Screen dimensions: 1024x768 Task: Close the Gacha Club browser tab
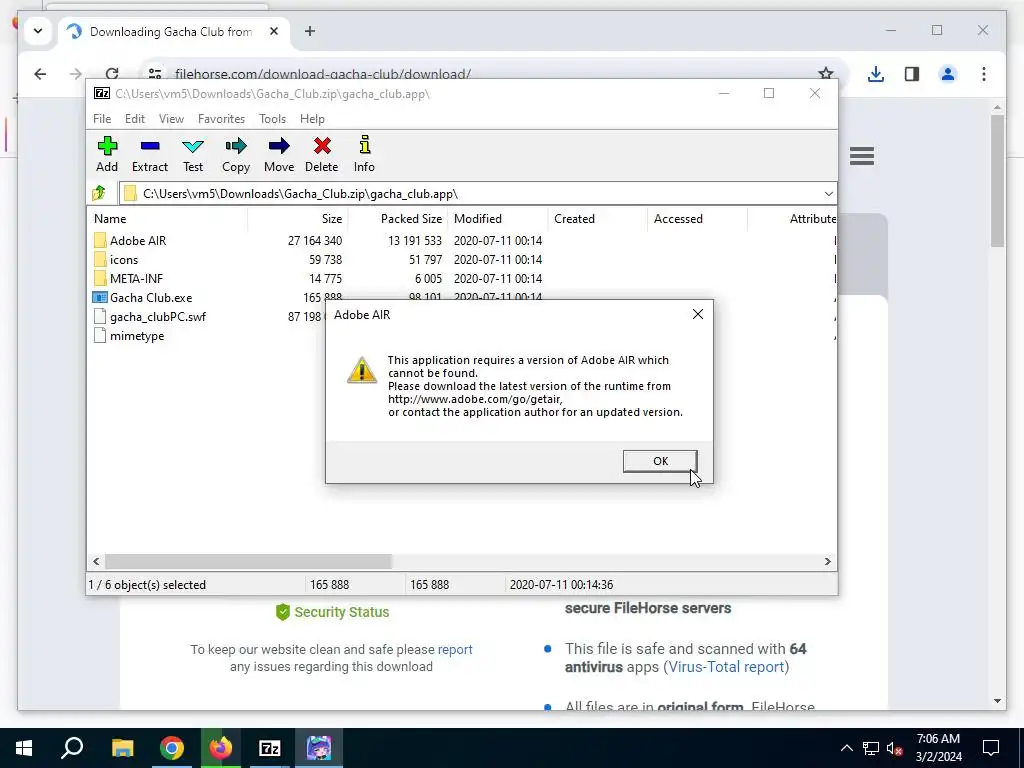tap(274, 31)
